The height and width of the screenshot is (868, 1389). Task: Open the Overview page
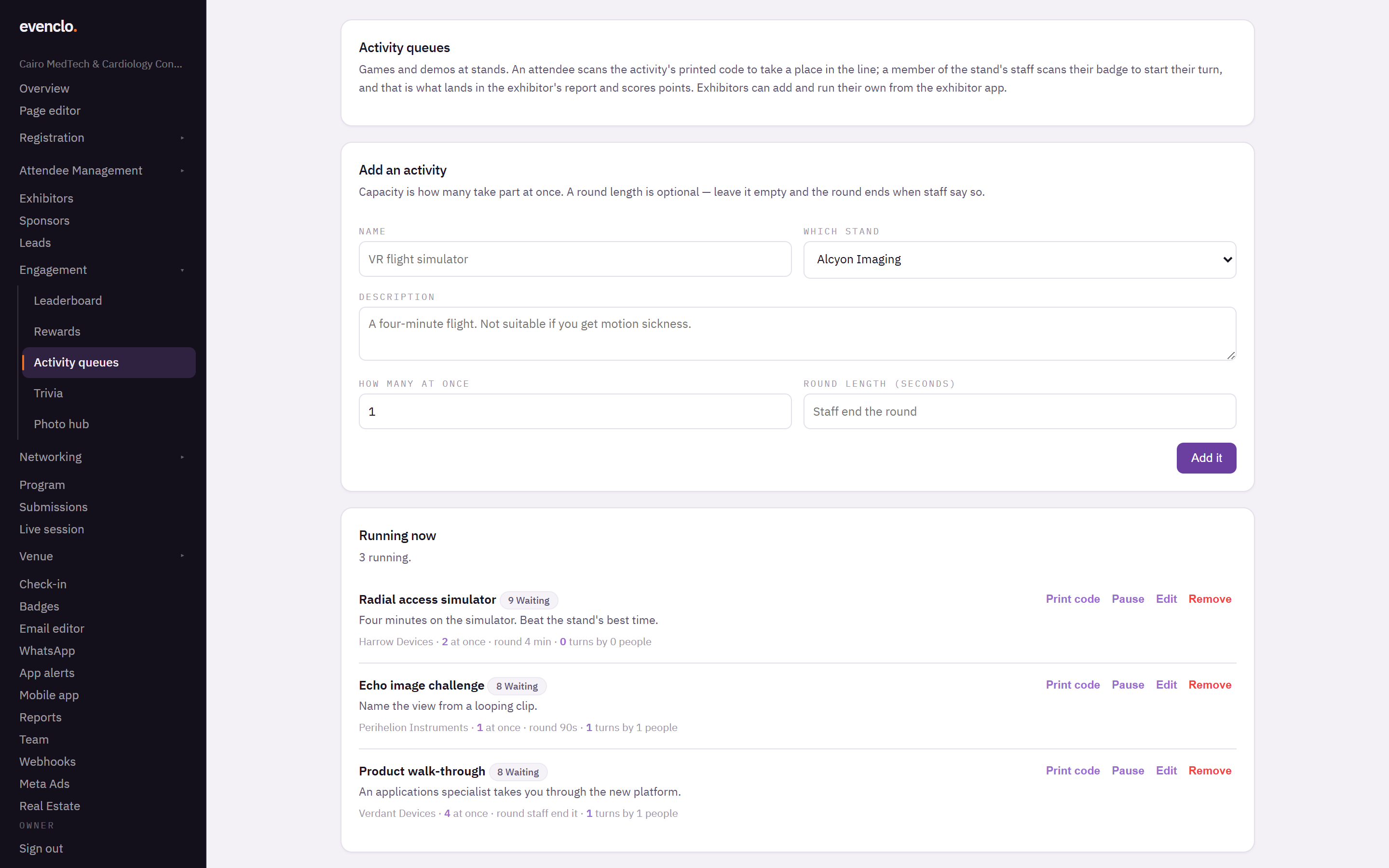44,88
